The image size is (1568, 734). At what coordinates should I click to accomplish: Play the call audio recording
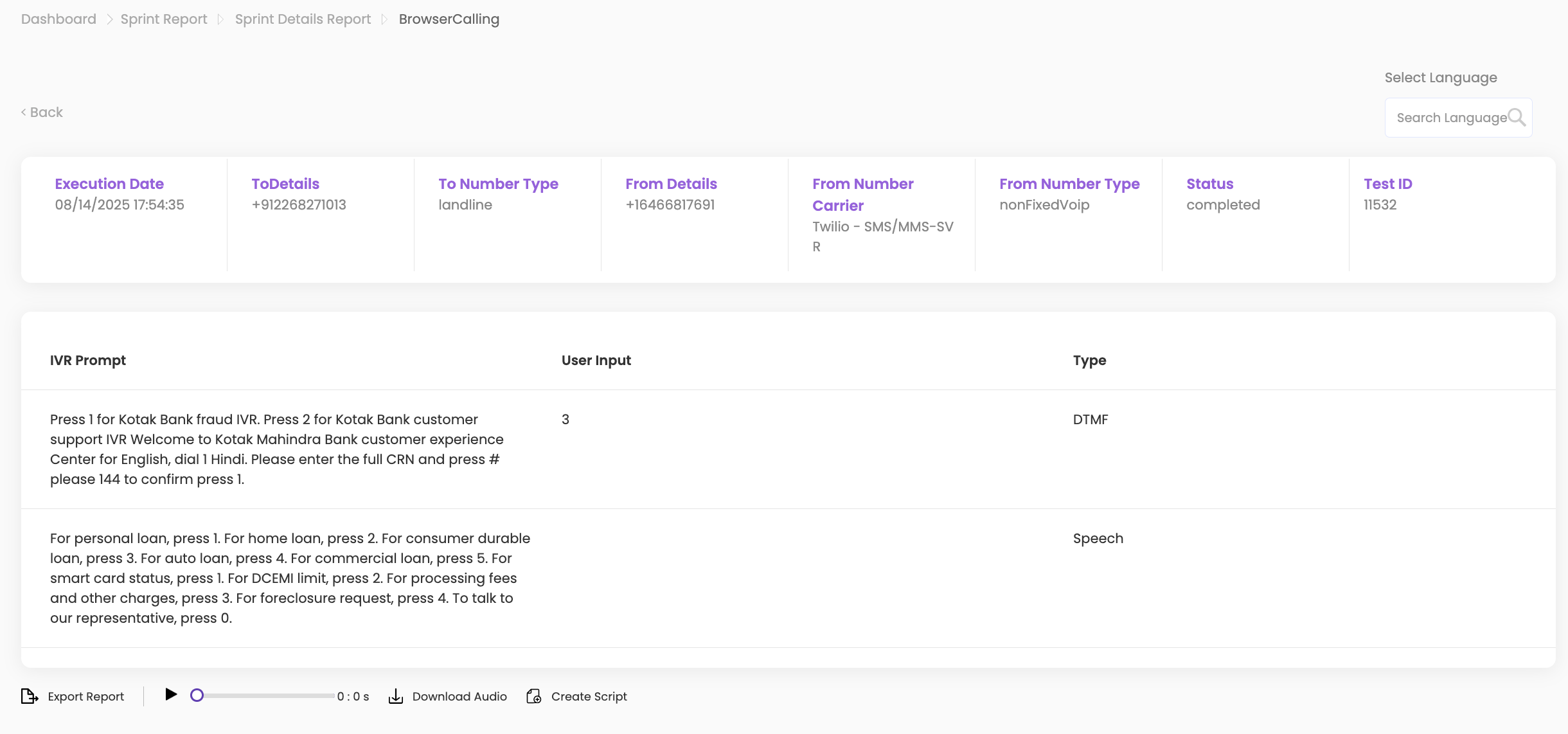pyautogui.click(x=171, y=695)
